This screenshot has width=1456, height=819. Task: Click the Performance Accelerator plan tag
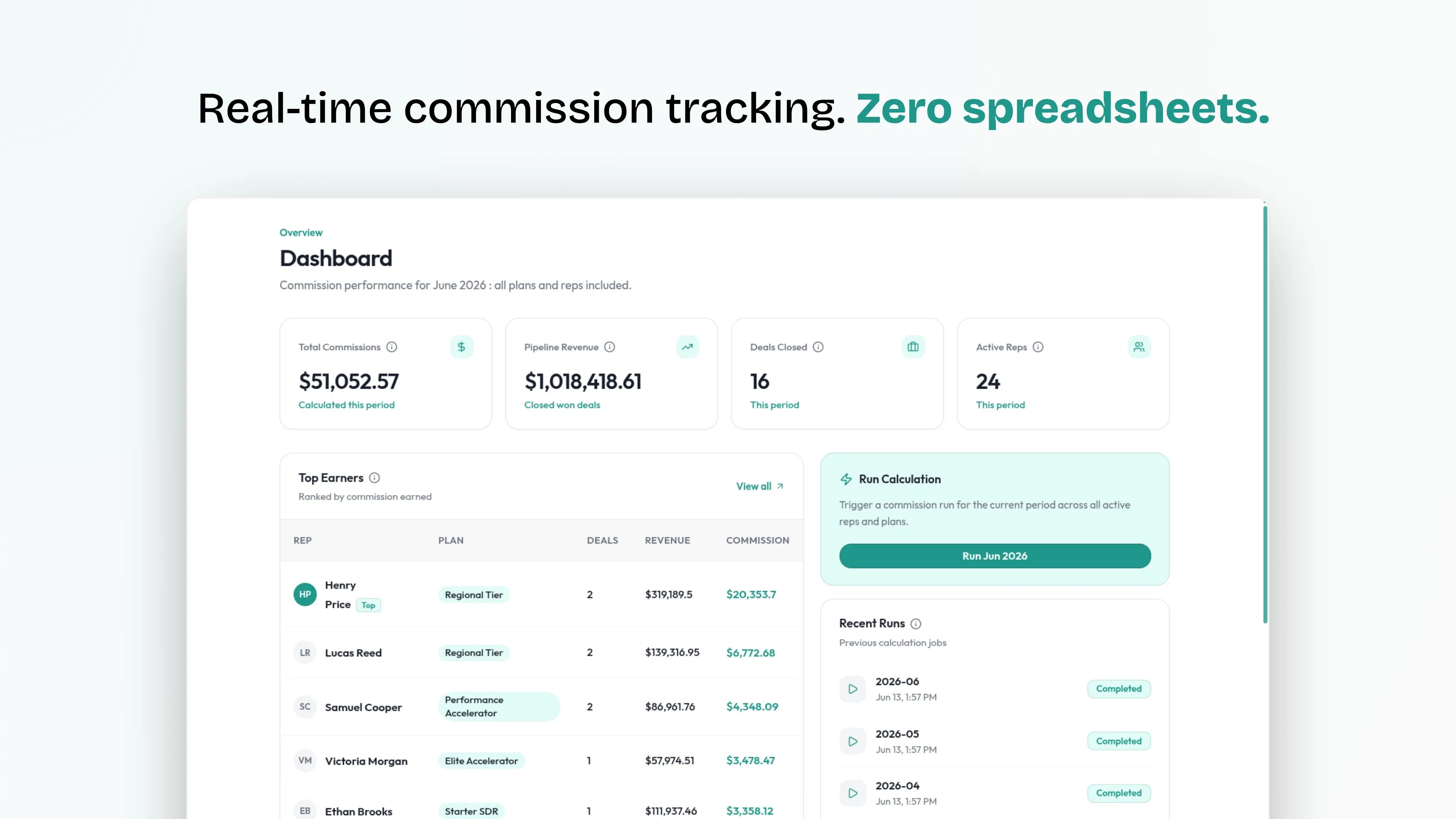[x=499, y=707]
